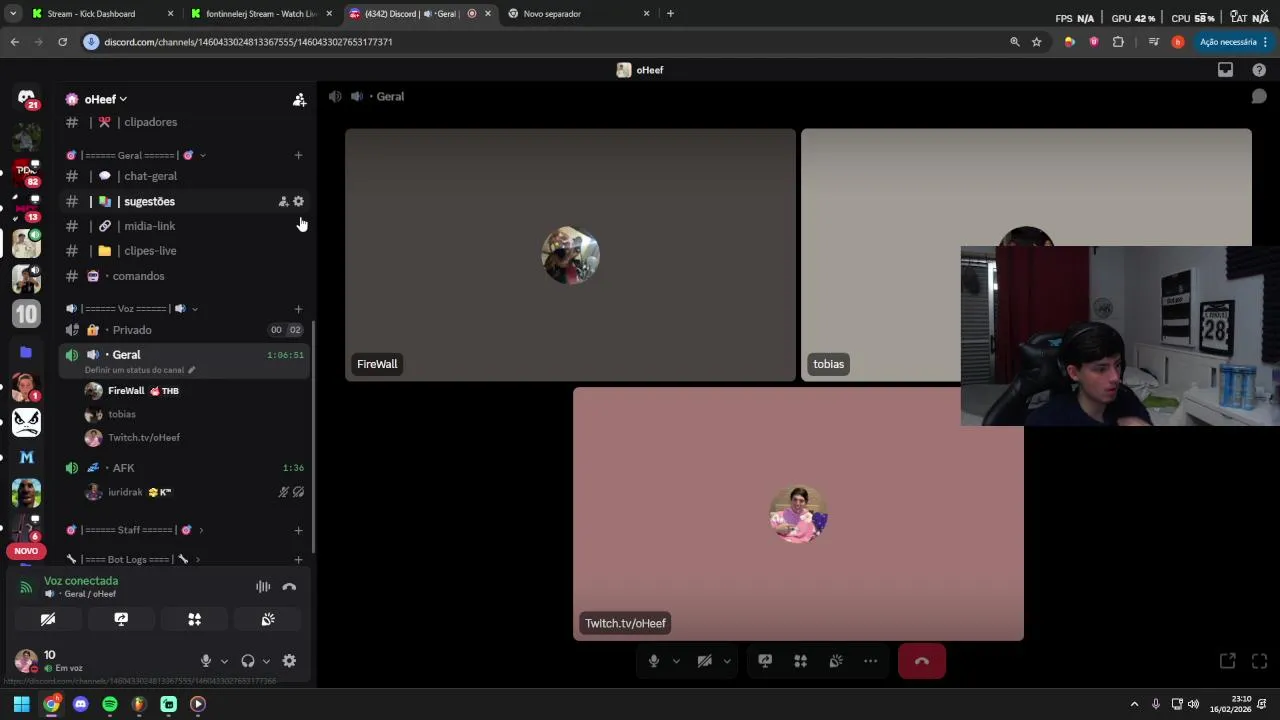The width and height of the screenshot is (1280, 720).
Task: Add channel to Voz category with plus
Action: point(298,309)
